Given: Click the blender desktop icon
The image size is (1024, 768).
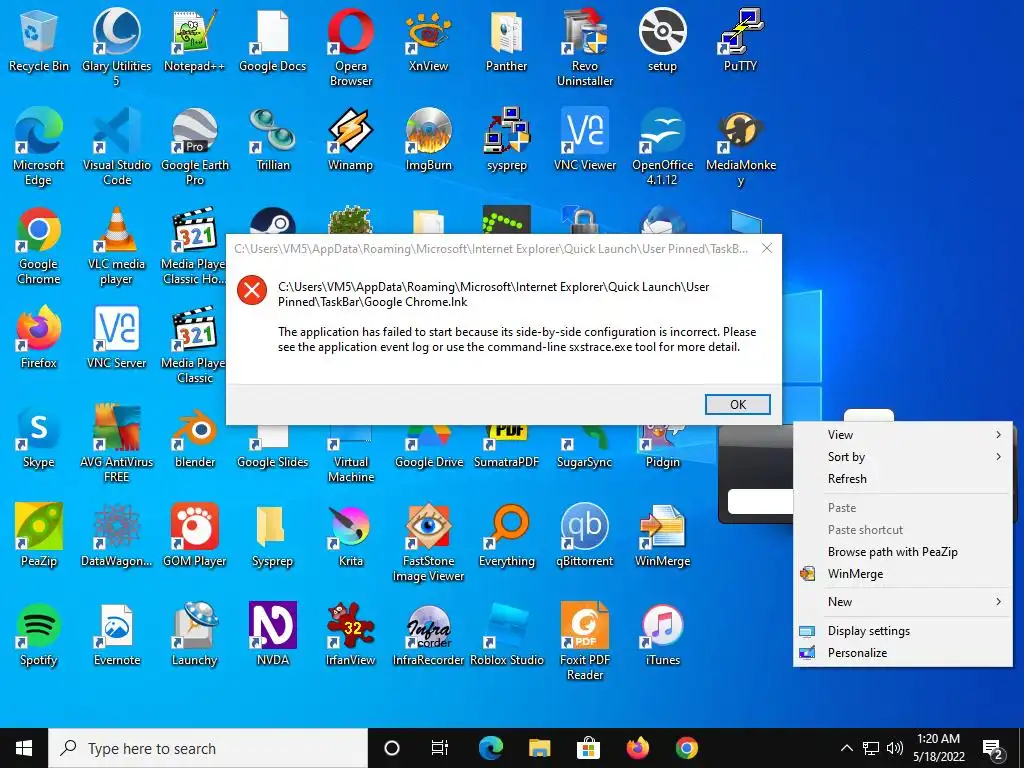Looking at the screenshot, I should point(195,437).
